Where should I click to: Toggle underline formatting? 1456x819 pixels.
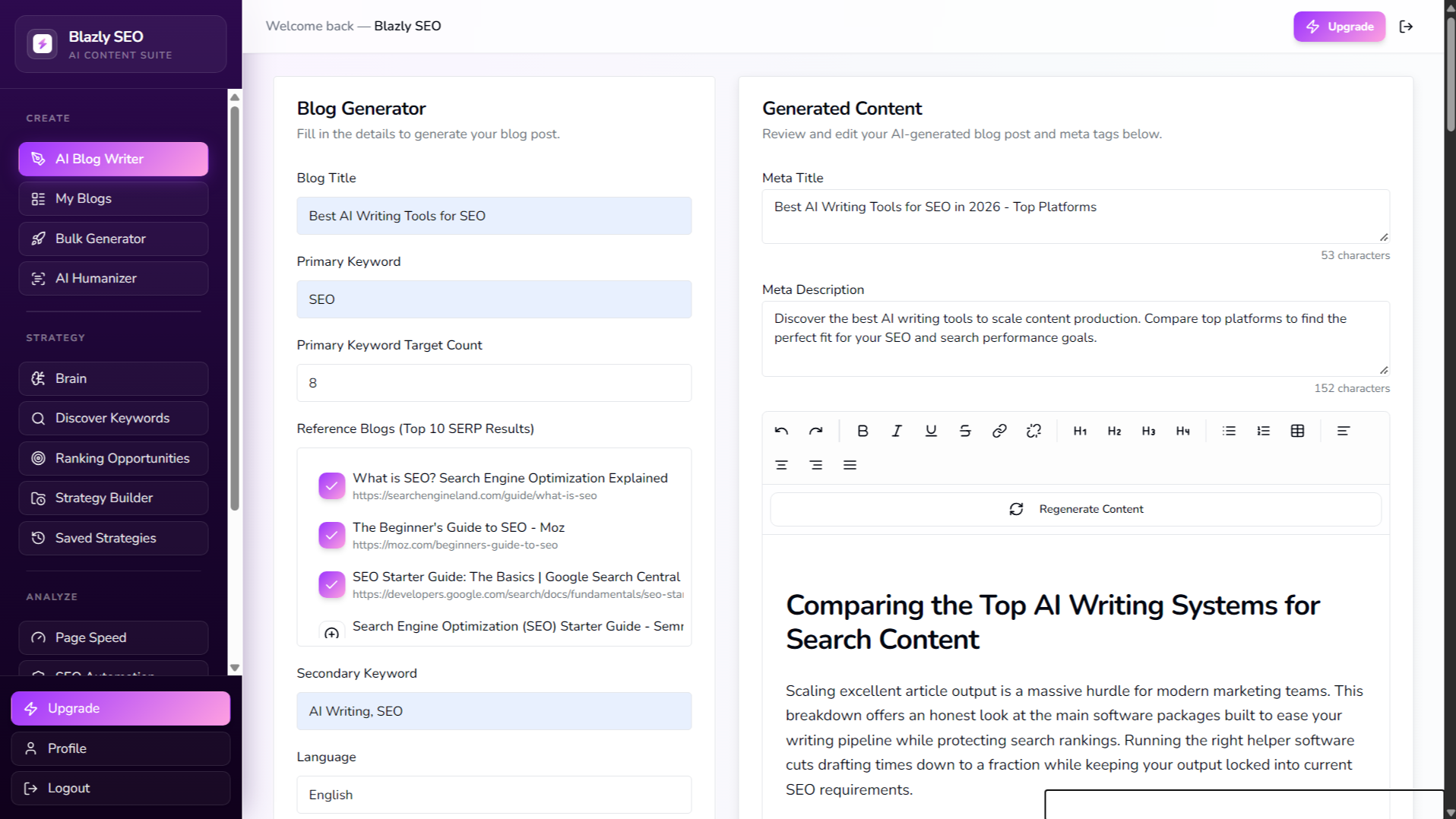pyautogui.click(x=931, y=431)
